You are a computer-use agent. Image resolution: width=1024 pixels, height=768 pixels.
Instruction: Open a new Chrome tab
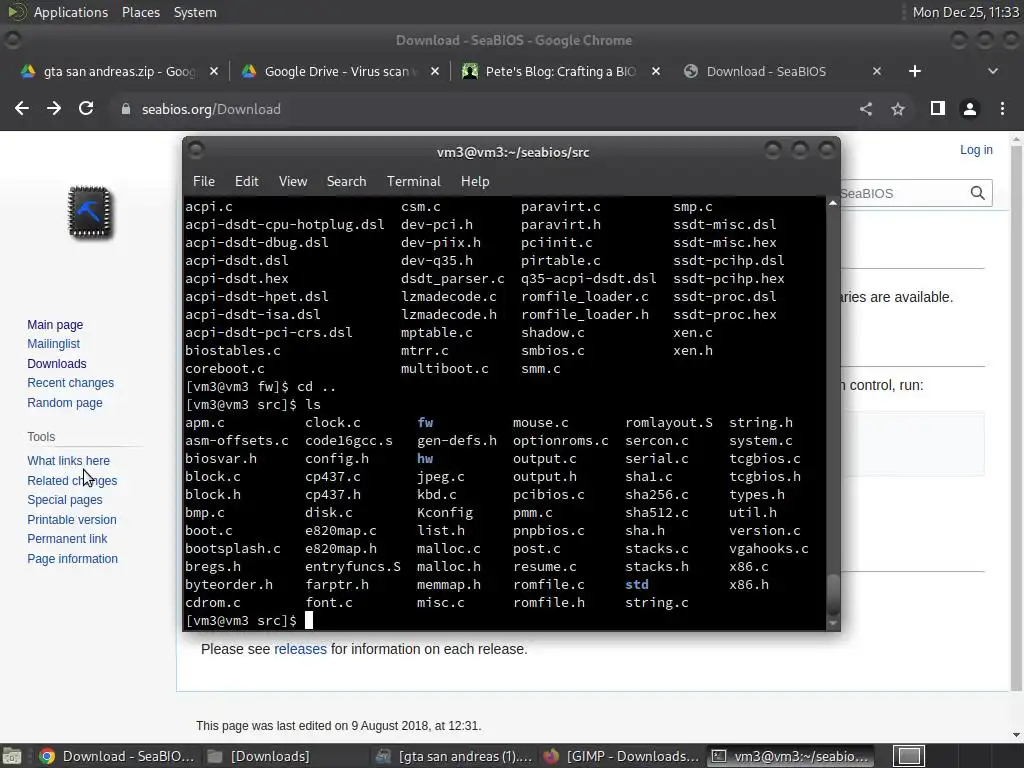coord(914,71)
